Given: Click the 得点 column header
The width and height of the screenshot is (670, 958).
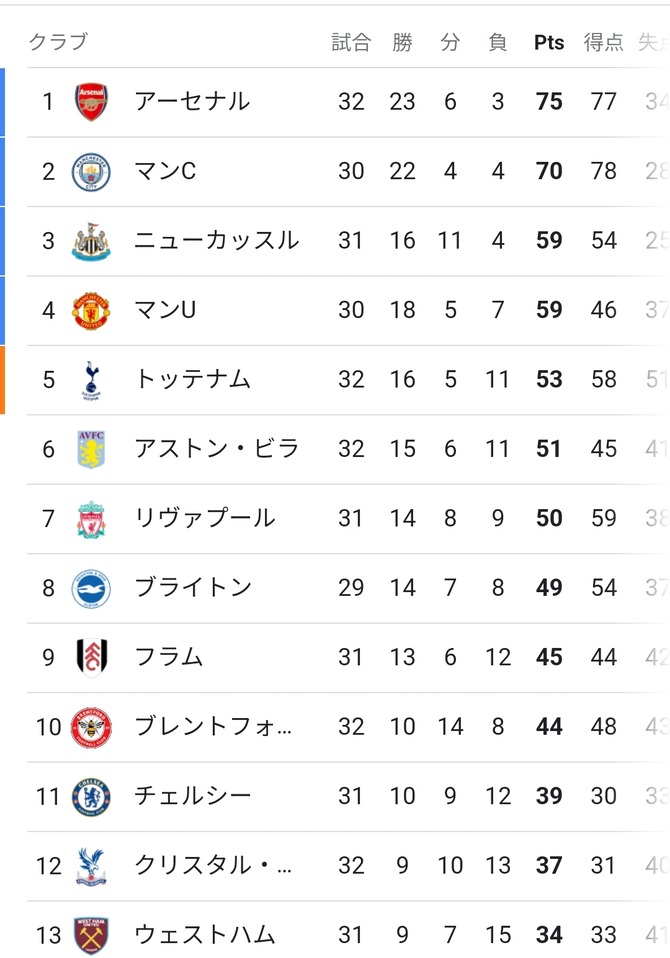Looking at the screenshot, I should pos(603,42).
